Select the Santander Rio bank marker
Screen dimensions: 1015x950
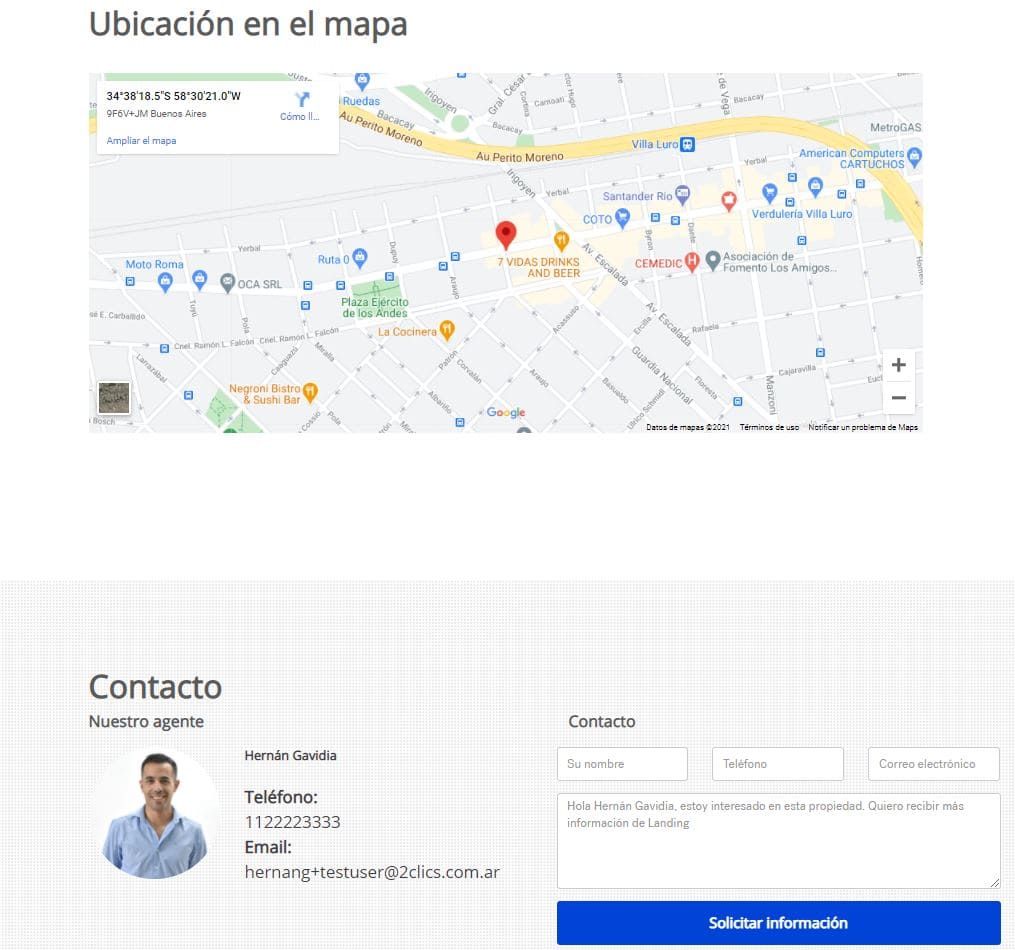click(682, 194)
